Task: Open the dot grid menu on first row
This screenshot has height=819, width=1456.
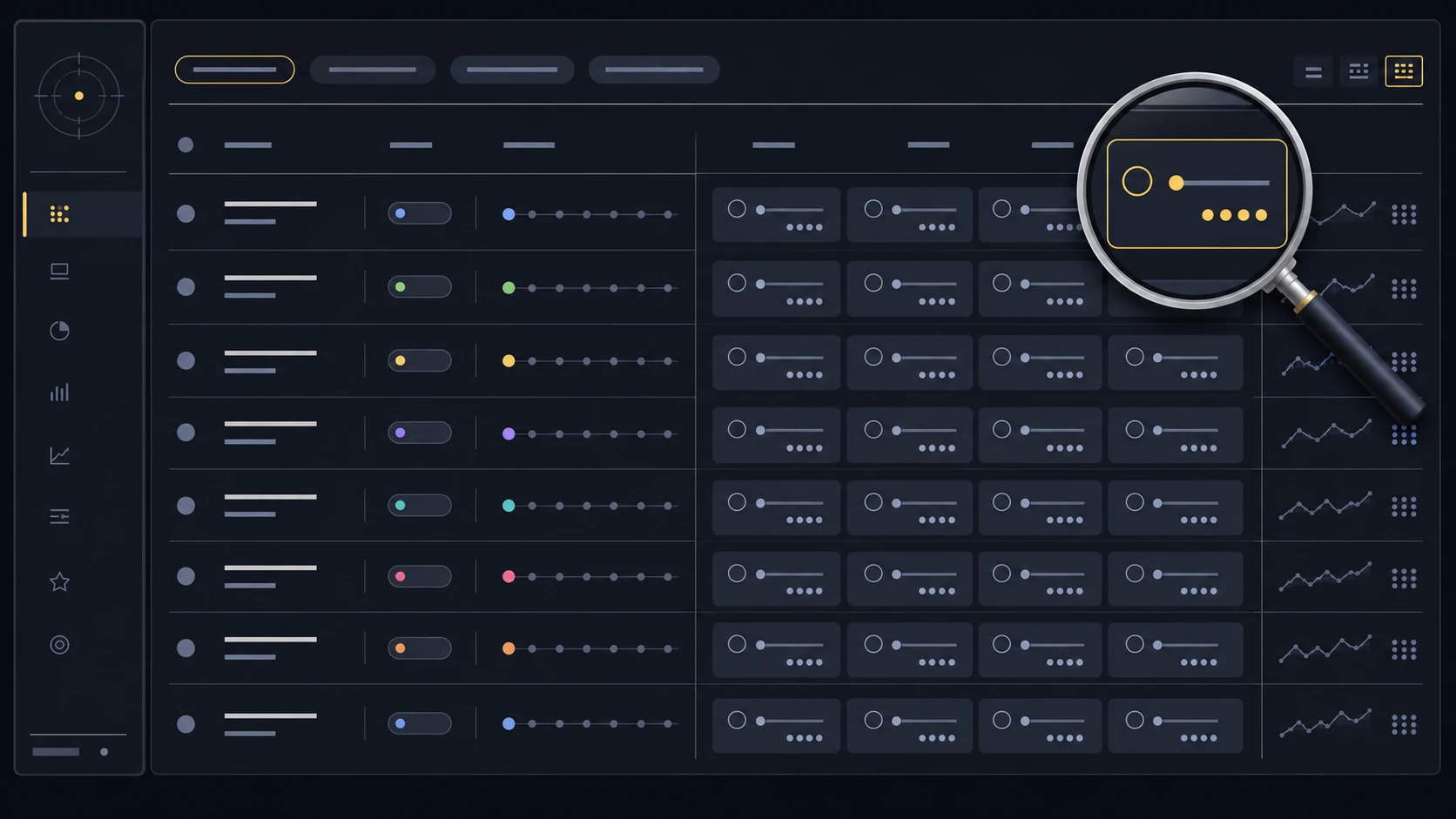Action: 1404,214
